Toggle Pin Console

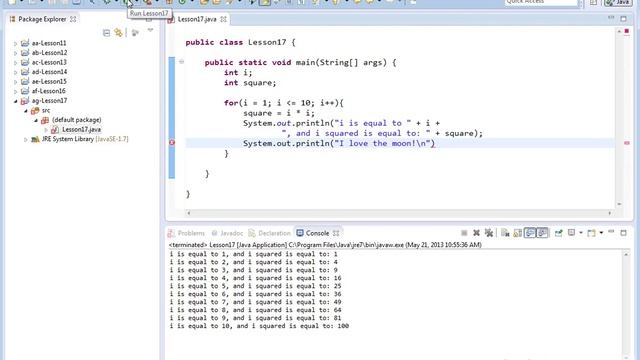[x=558, y=233]
